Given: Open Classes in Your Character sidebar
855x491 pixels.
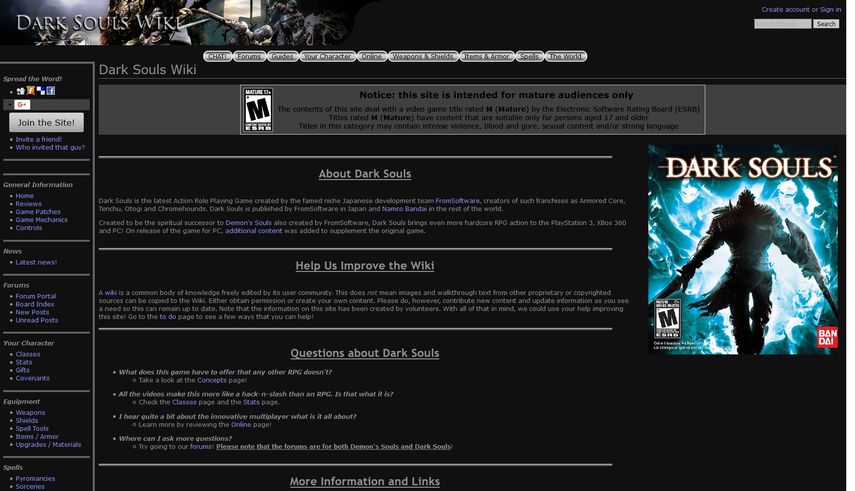Looking at the screenshot, I should 28,355.
